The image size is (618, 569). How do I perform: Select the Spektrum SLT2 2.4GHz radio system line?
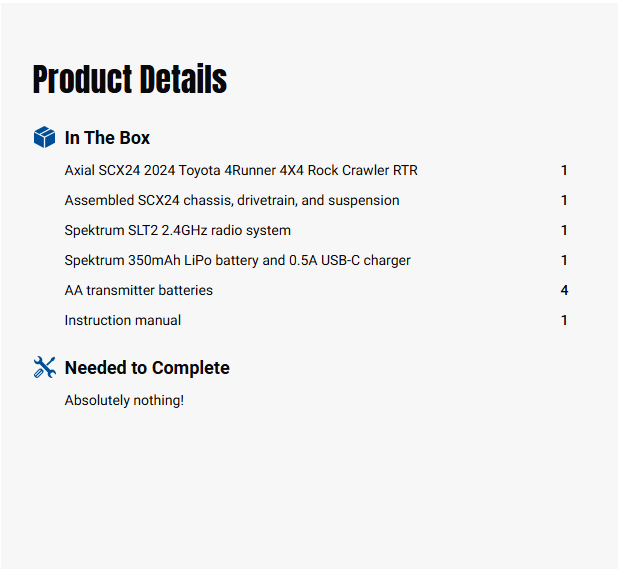pyautogui.click(x=178, y=231)
